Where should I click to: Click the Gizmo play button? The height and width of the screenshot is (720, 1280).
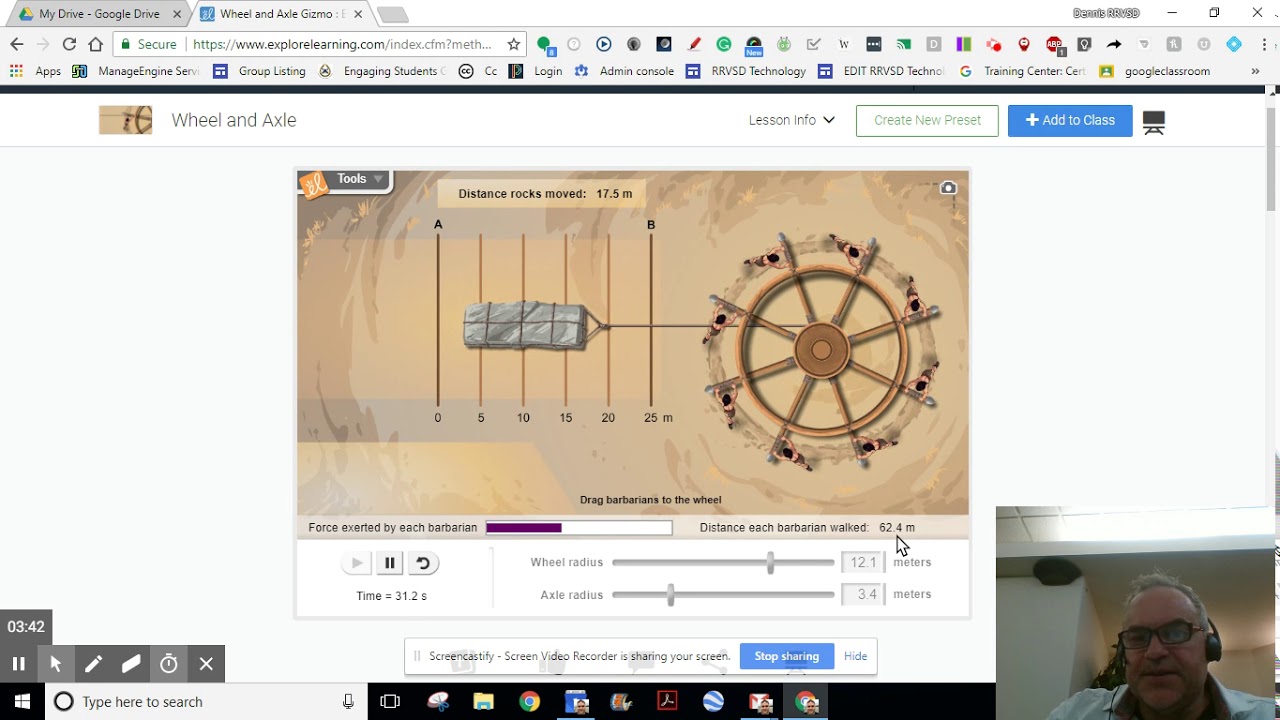click(x=356, y=563)
